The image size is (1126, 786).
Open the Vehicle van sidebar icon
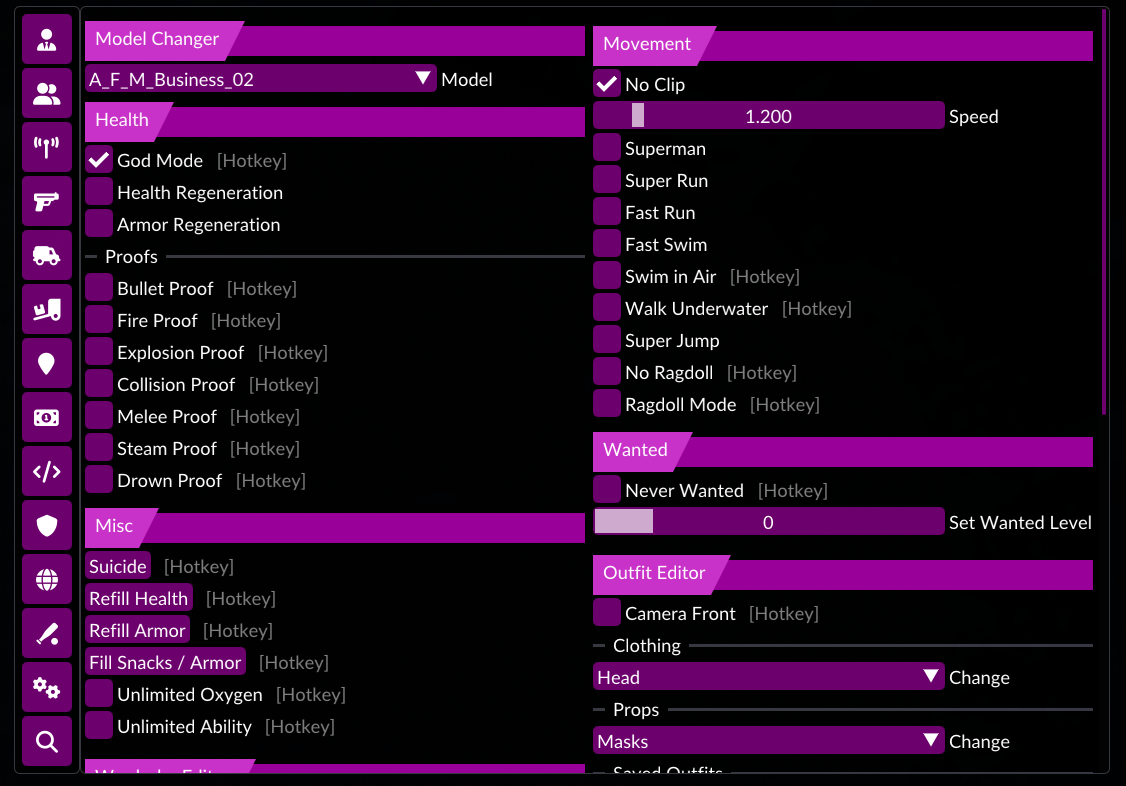coord(47,255)
